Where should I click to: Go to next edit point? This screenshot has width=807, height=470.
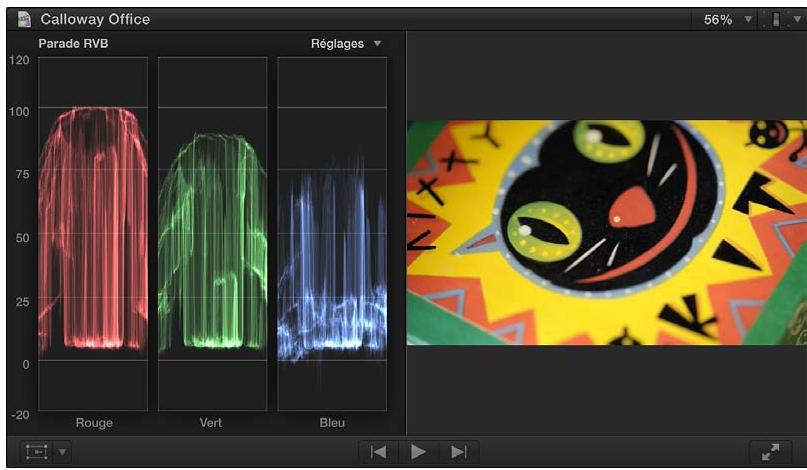click(x=459, y=452)
